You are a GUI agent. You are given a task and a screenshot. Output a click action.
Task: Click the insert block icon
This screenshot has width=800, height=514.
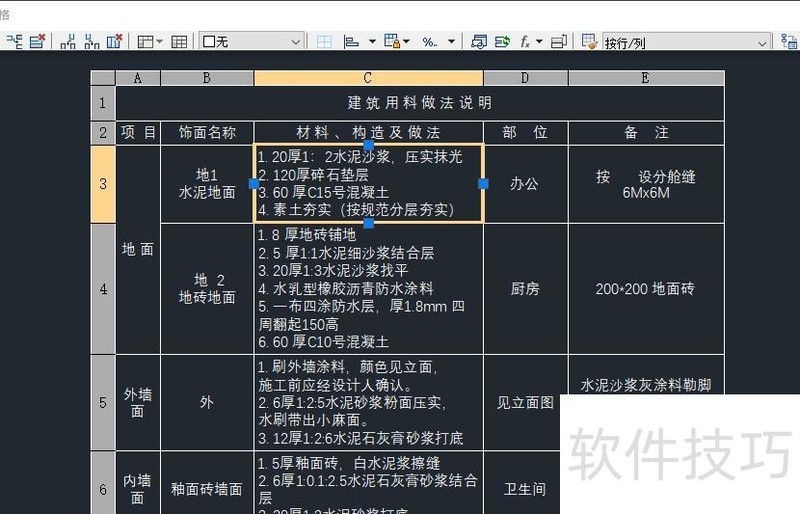(x=478, y=42)
